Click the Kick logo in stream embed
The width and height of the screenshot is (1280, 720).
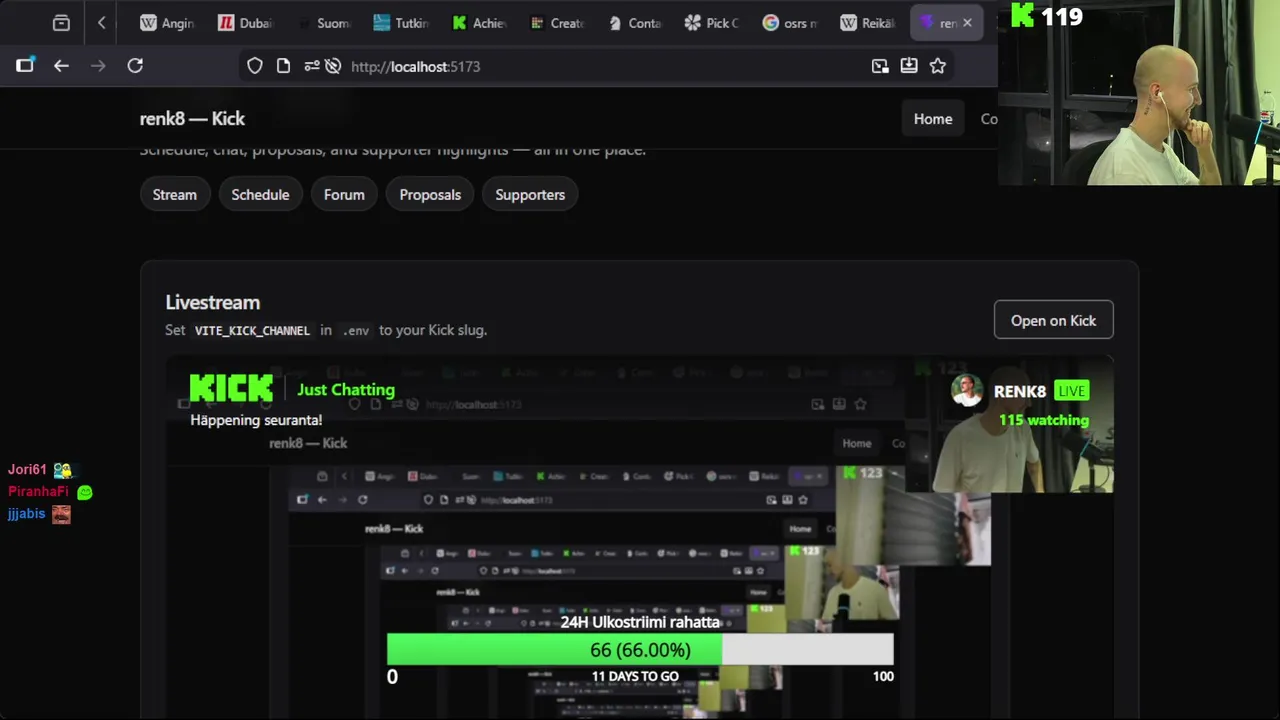point(231,388)
